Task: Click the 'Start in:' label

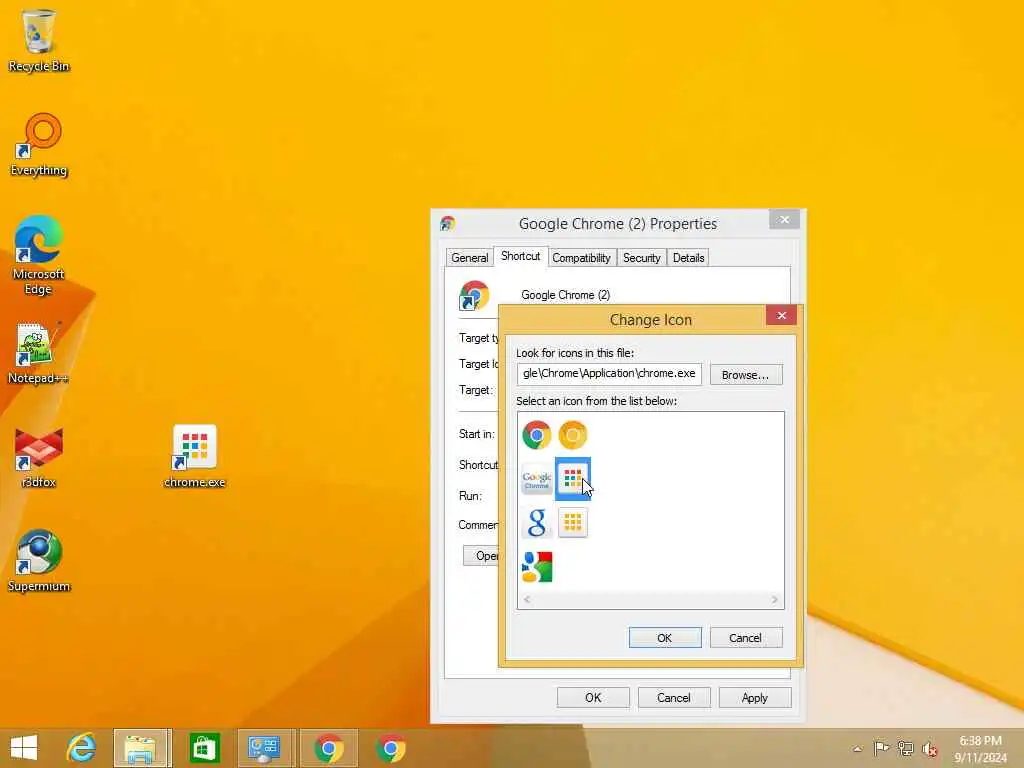Action: (x=477, y=434)
